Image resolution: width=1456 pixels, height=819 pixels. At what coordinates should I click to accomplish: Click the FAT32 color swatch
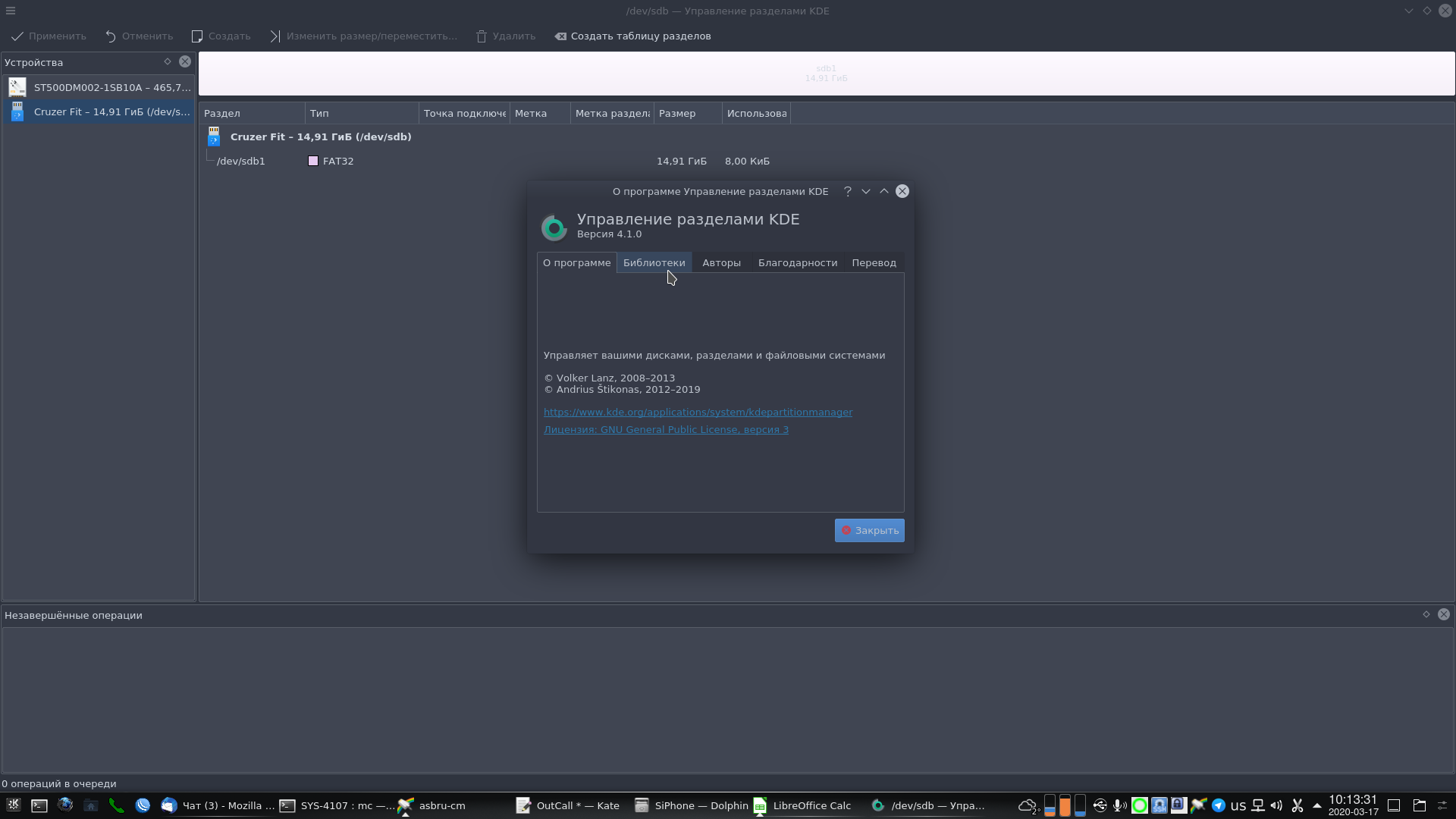point(313,161)
